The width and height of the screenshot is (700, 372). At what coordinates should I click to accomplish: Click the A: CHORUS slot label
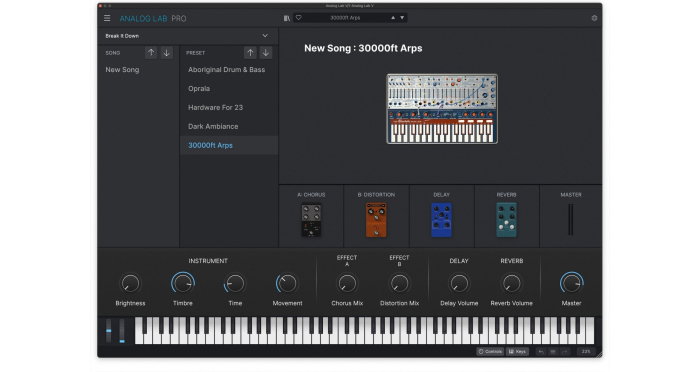pyautogui.click(x=311, y=195)
